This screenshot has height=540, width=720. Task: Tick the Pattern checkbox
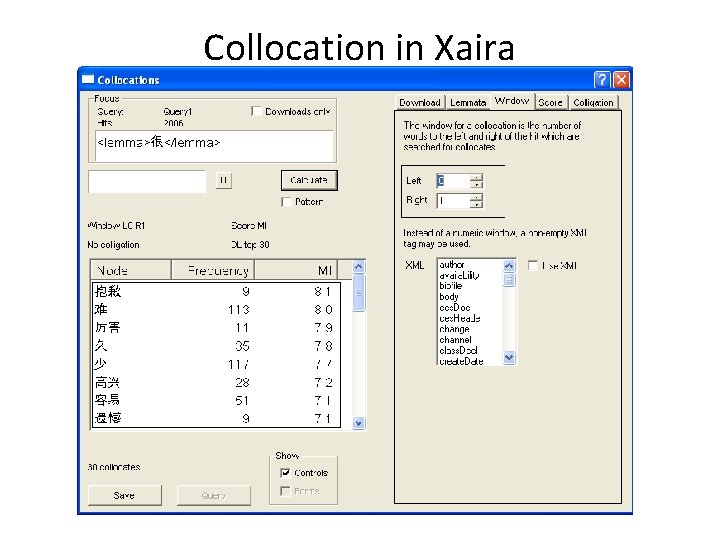[x=286, y=202]
